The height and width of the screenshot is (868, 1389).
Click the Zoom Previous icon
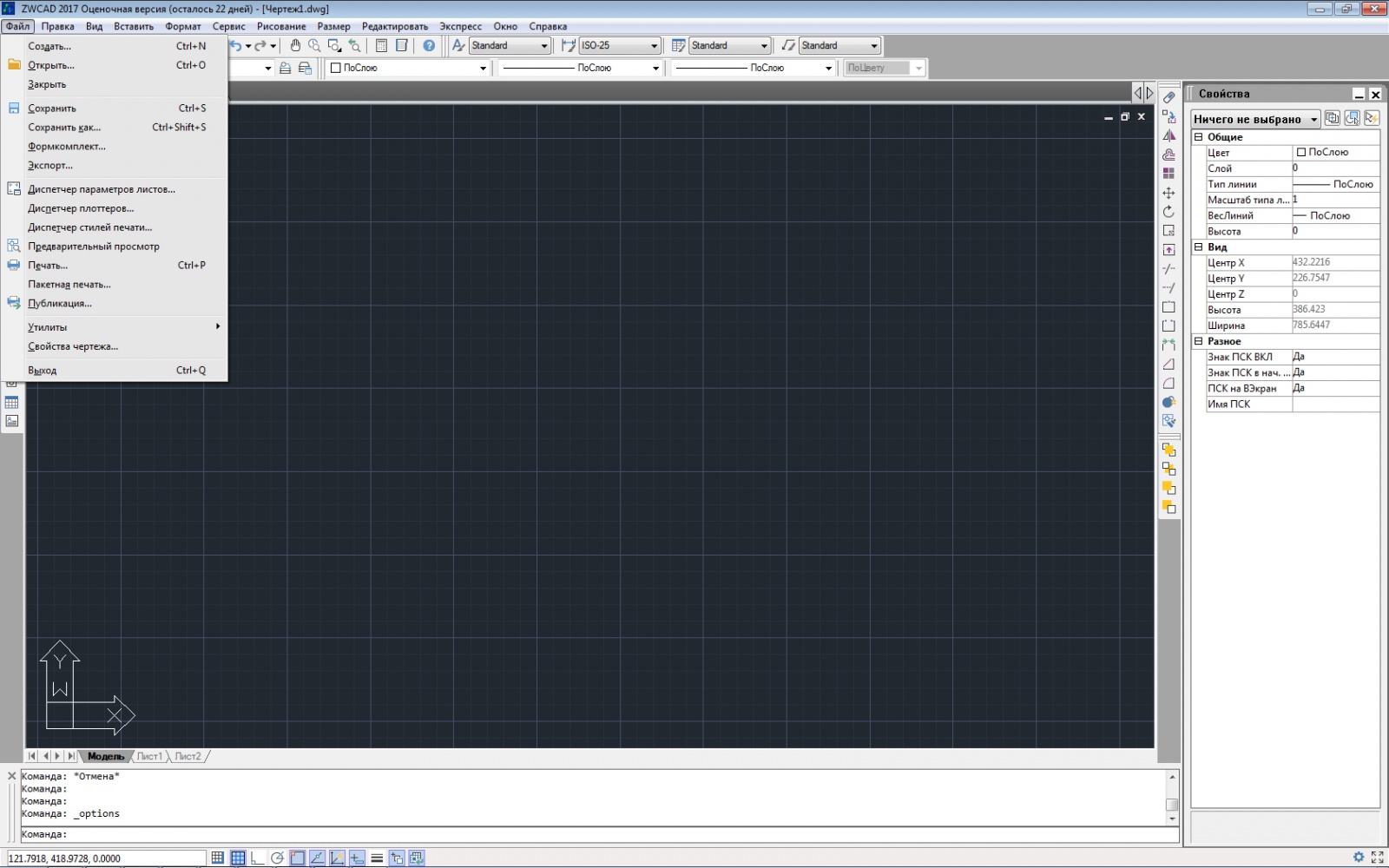354,46
